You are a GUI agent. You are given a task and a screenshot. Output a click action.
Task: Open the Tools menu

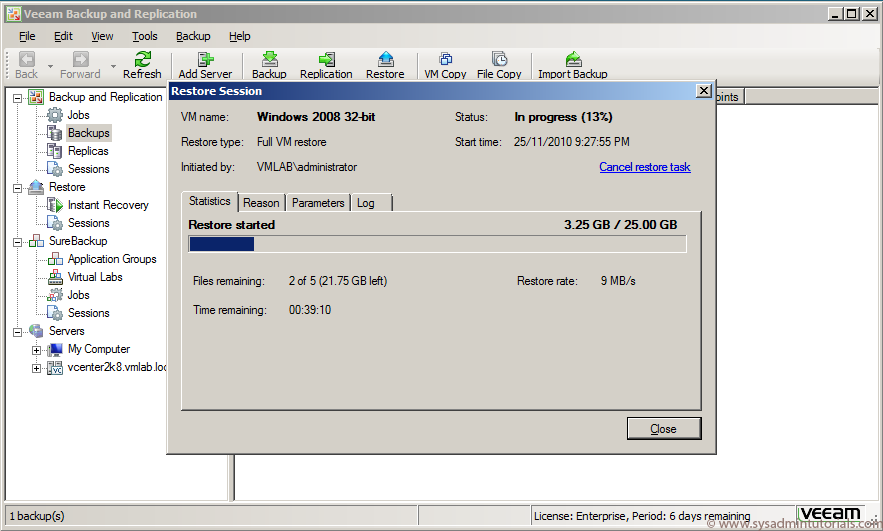point(145,36)
